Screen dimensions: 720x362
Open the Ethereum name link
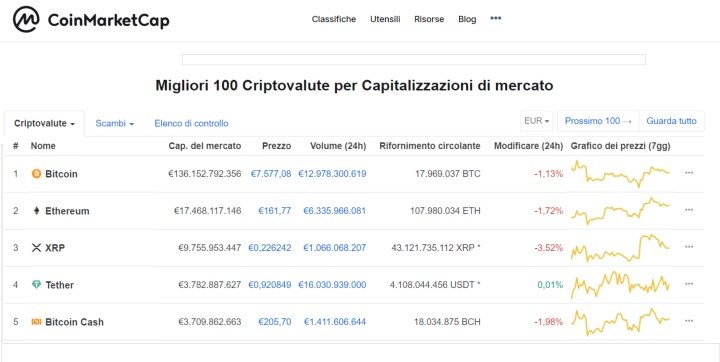tap(67, 211)
